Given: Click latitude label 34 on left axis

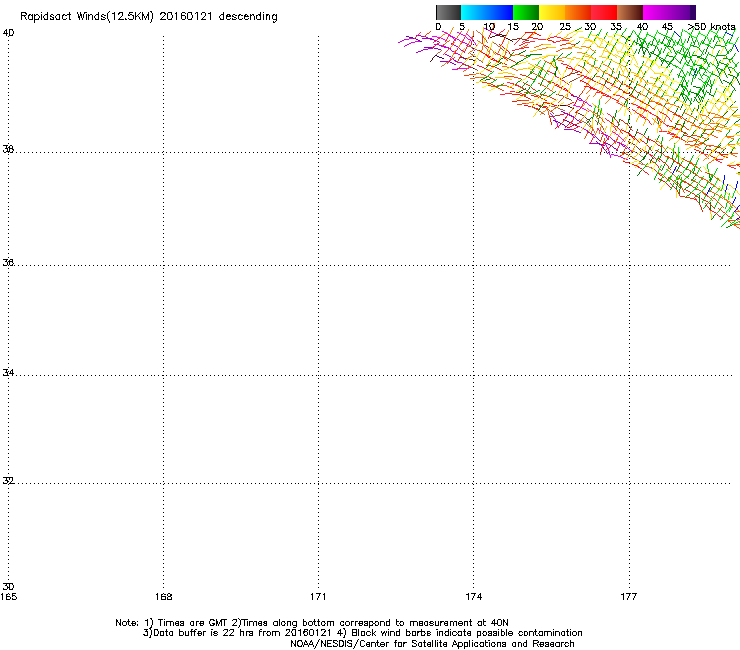Looking at the screenshot, I should (8, 372).
